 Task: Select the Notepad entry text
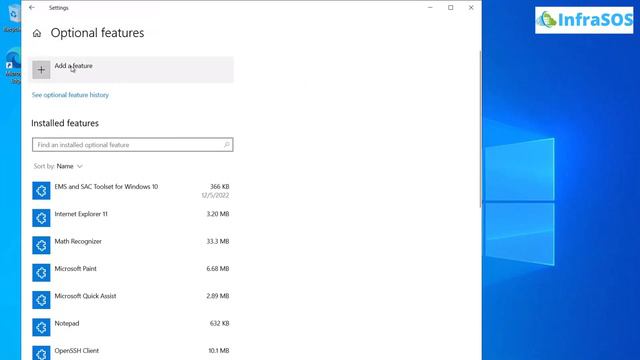click(67, 323)
